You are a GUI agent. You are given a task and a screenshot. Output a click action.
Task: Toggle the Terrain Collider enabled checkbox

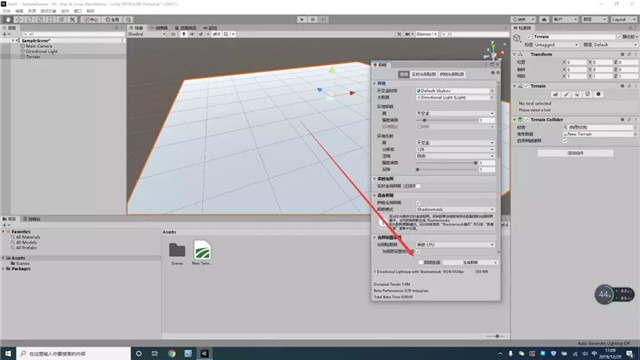[527, 120]
